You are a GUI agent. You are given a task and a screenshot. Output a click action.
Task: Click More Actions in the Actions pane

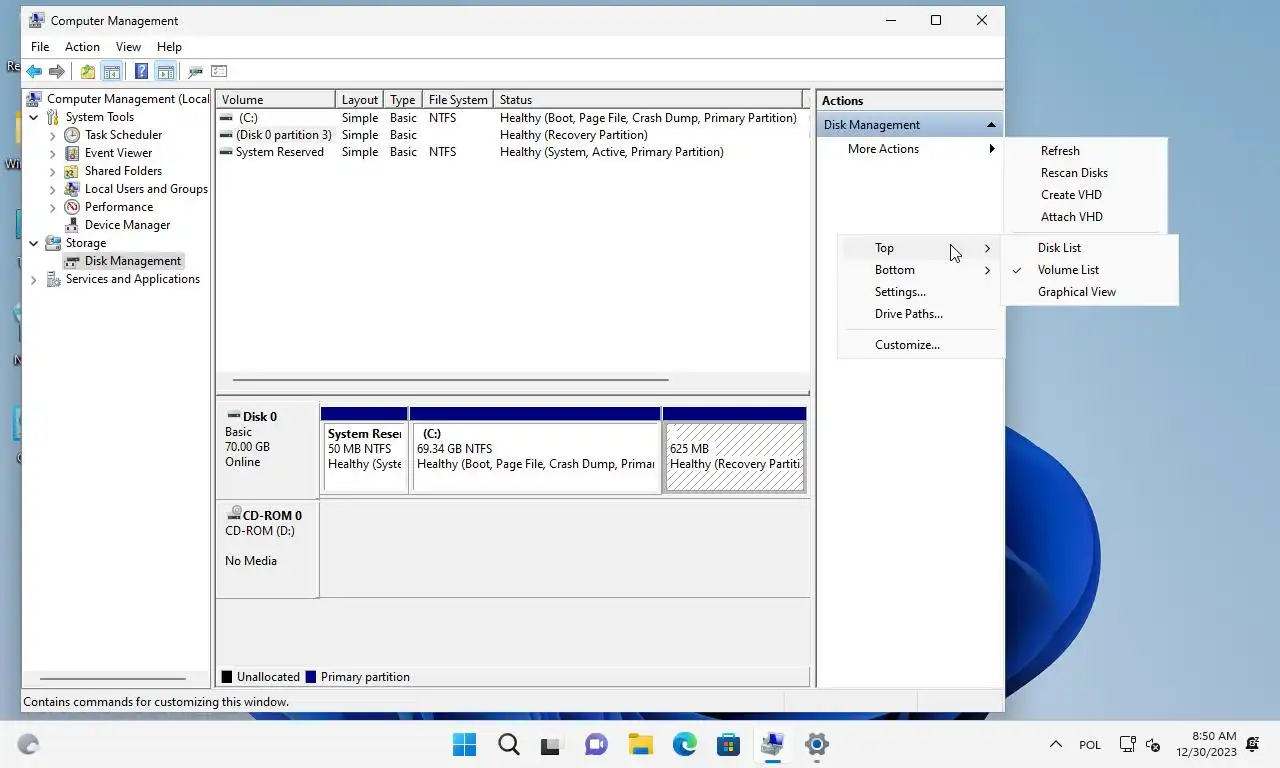(909, 149)
